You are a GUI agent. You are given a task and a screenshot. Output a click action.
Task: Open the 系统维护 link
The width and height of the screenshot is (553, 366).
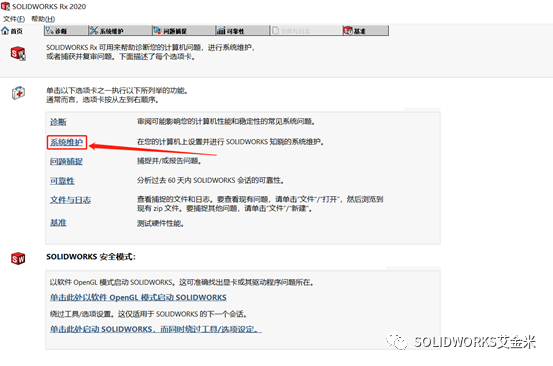point(66,142)
